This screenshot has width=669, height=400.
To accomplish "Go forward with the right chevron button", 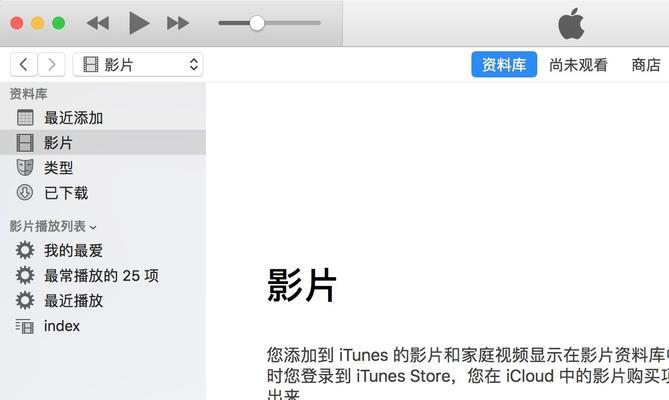I will tap(52, 65).
